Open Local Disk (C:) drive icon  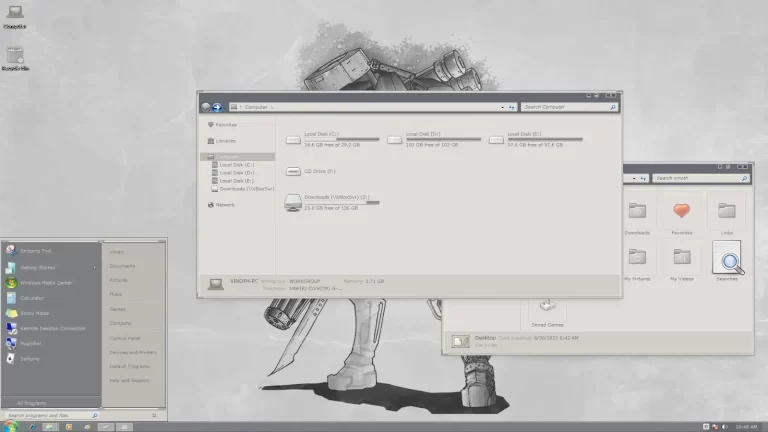pos(293,140)
